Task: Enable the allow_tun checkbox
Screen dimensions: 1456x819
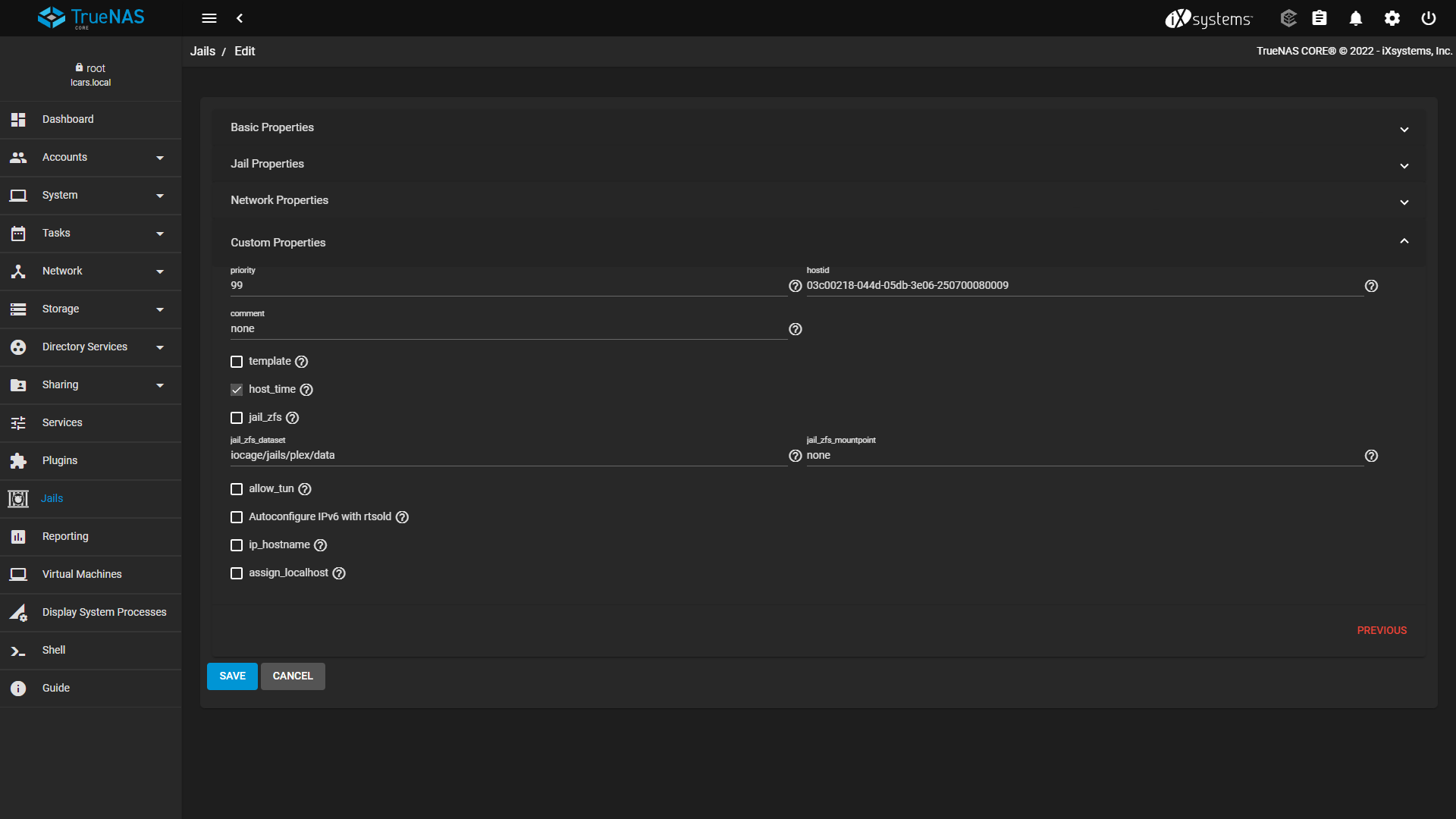Action: point(237,489)
